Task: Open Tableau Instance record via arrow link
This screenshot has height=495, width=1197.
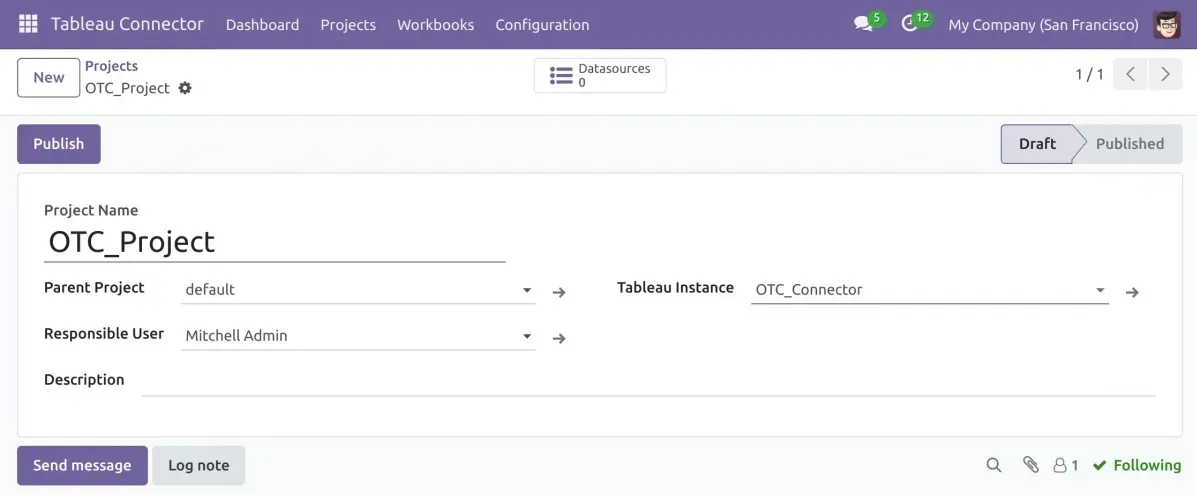Action: click(1132, 292)
